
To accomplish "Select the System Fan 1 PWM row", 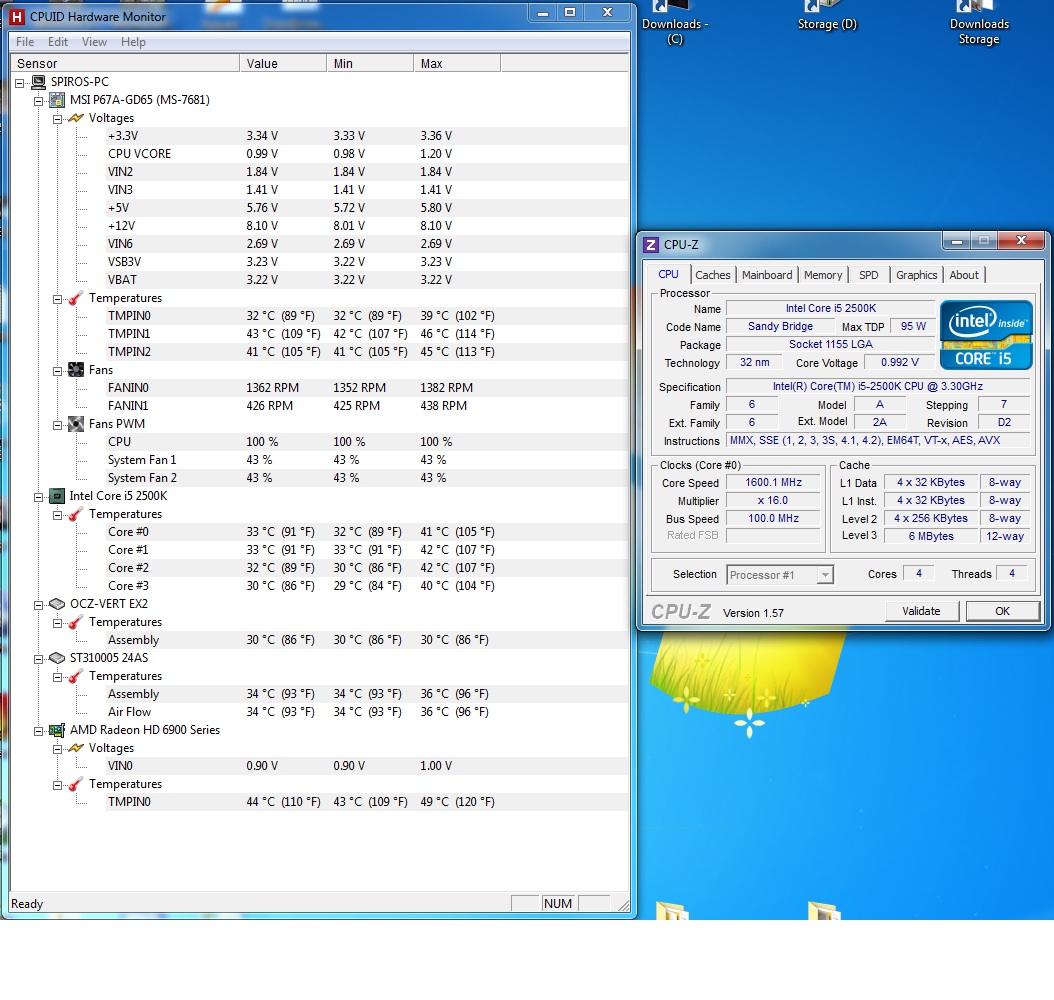I will click(367, 460).
